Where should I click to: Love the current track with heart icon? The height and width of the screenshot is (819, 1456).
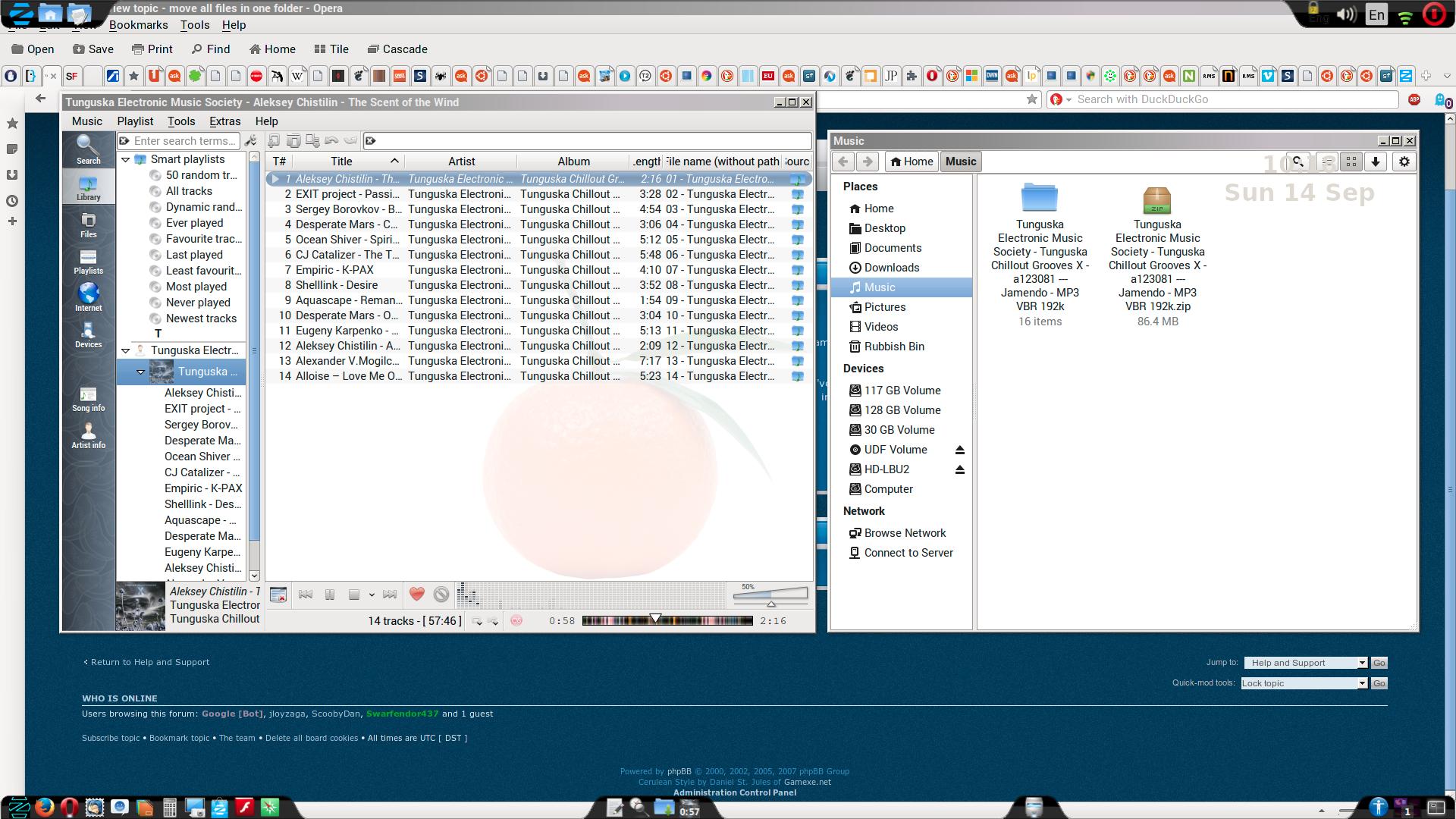[416, 595]
